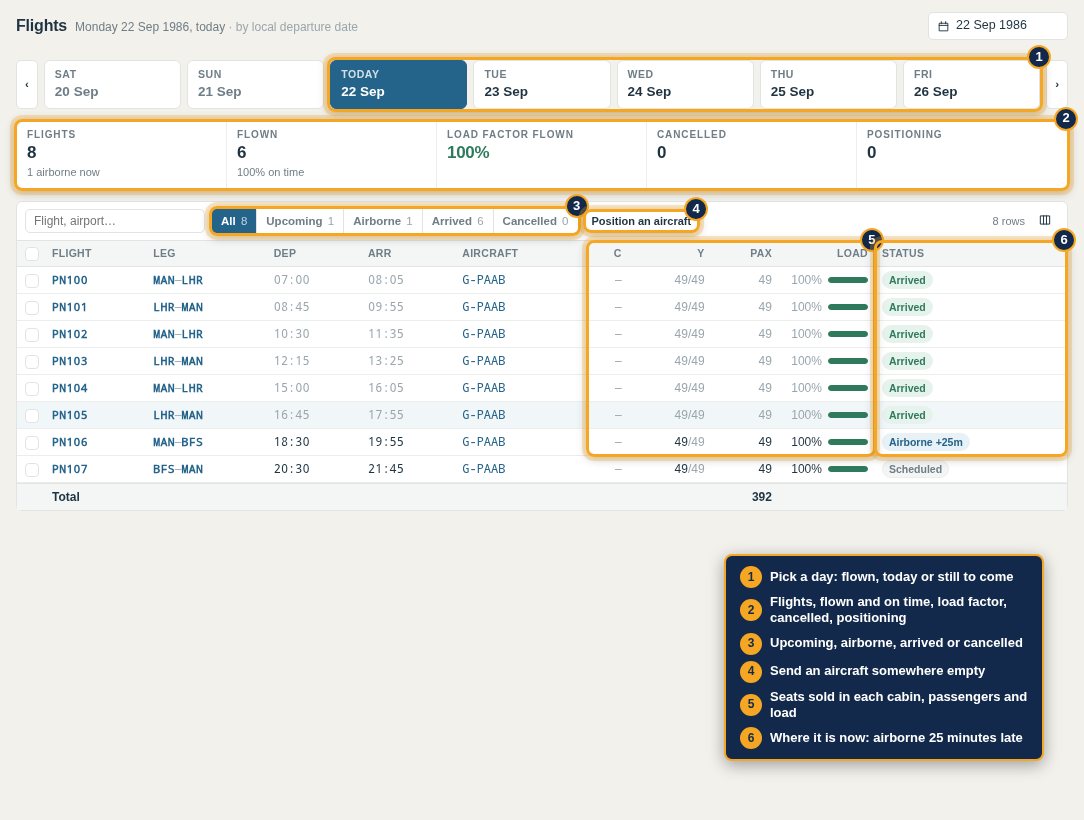This screenshot has width=1084, height=820.
Task: Click the 8 rows count label
Action: [x=1008, y=221]
